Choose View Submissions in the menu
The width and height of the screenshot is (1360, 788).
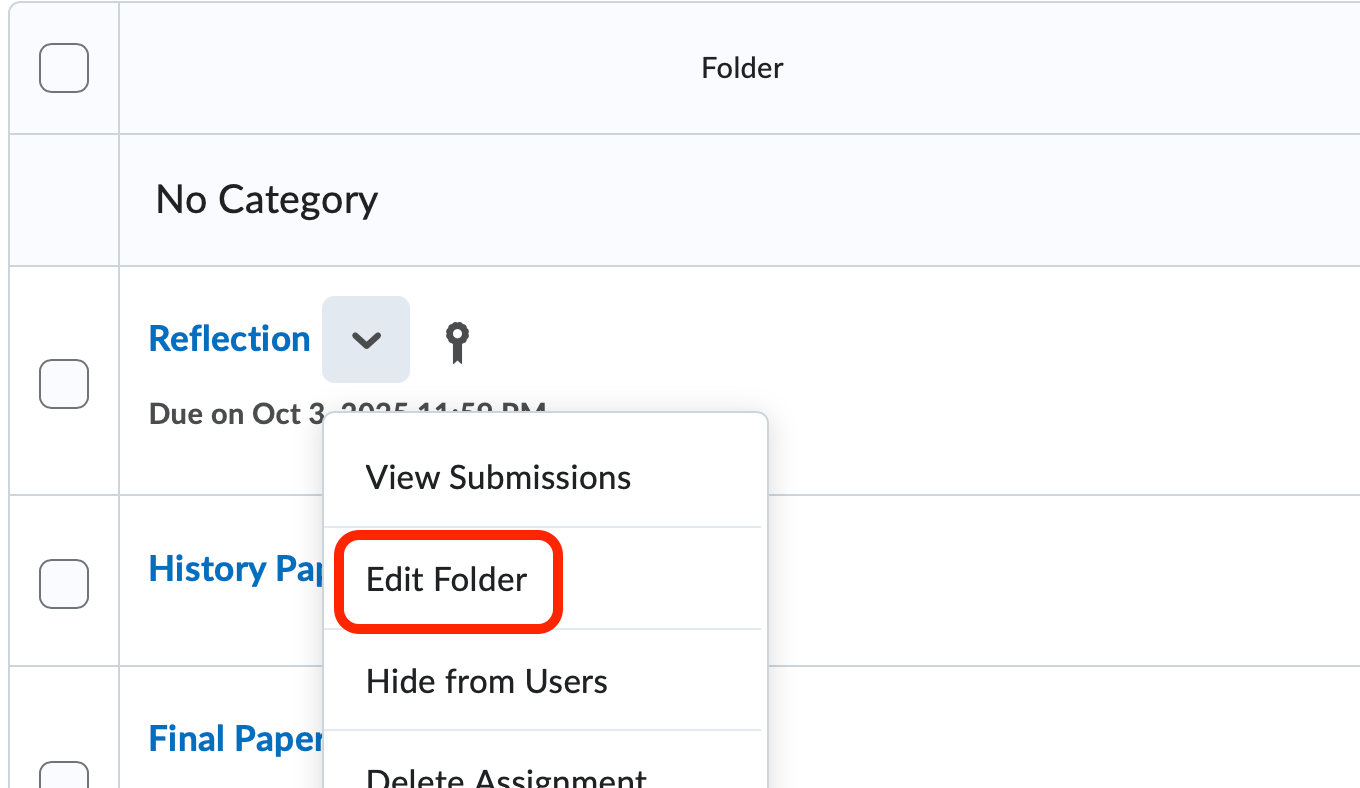coord(498,477)
